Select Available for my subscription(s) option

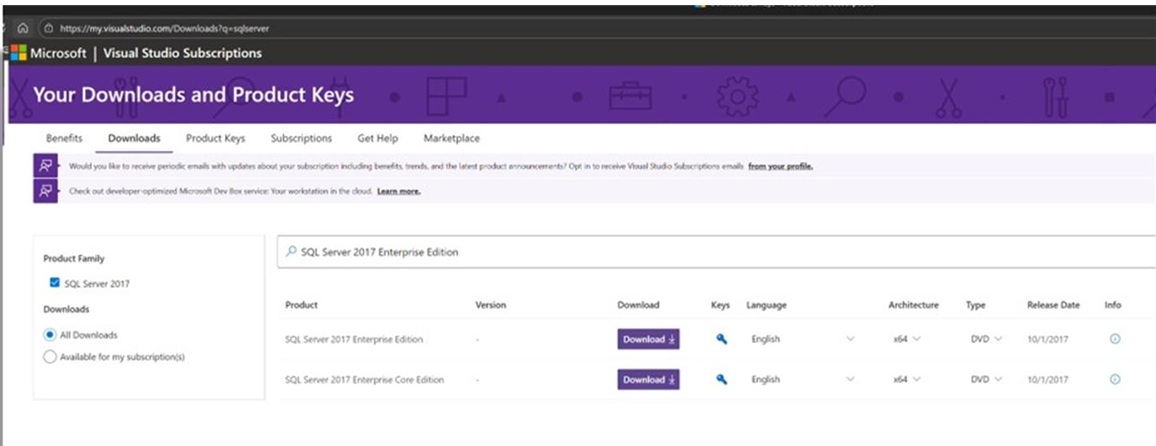[x=49, y=357]
